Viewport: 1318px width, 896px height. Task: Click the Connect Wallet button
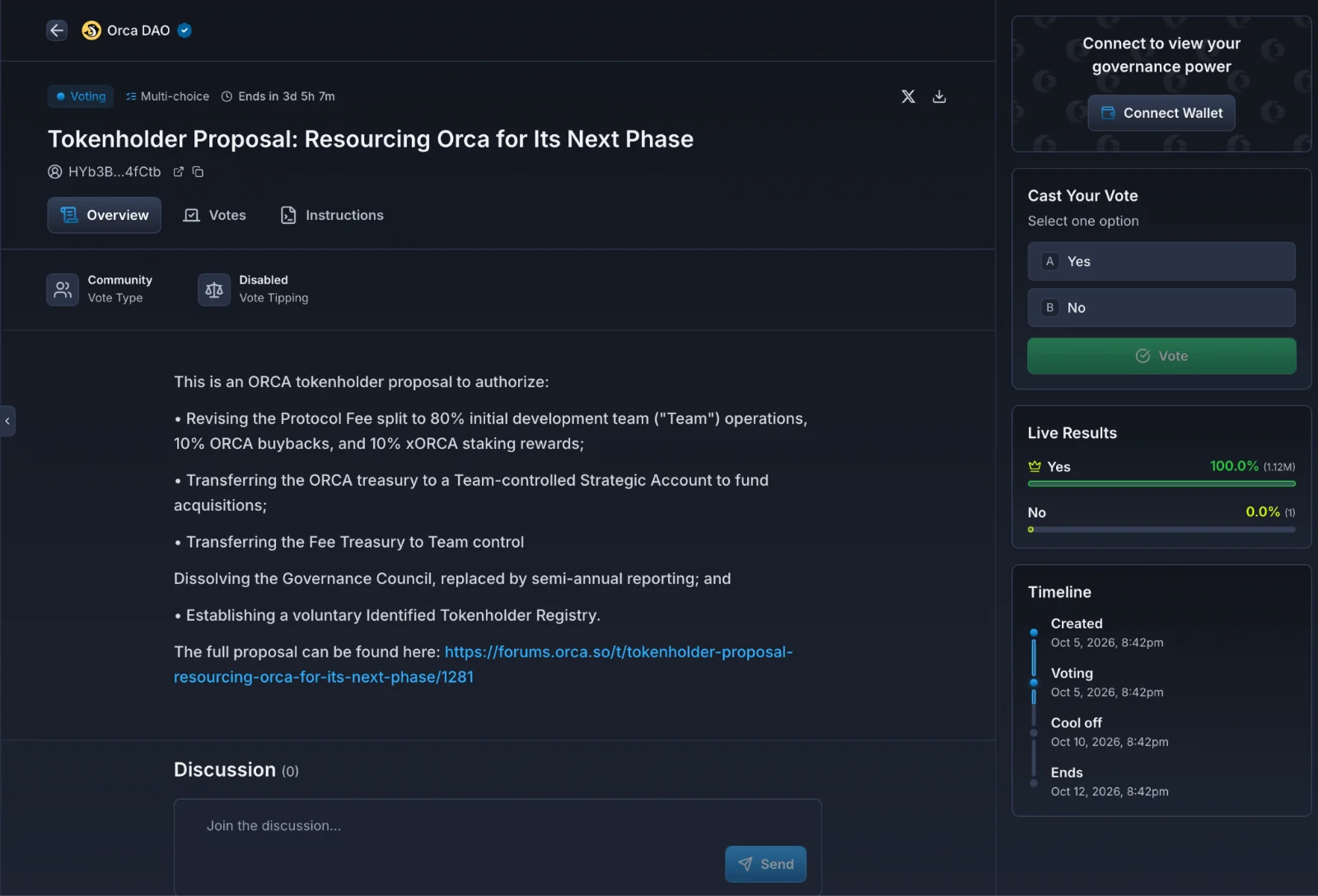[1161, 113]
